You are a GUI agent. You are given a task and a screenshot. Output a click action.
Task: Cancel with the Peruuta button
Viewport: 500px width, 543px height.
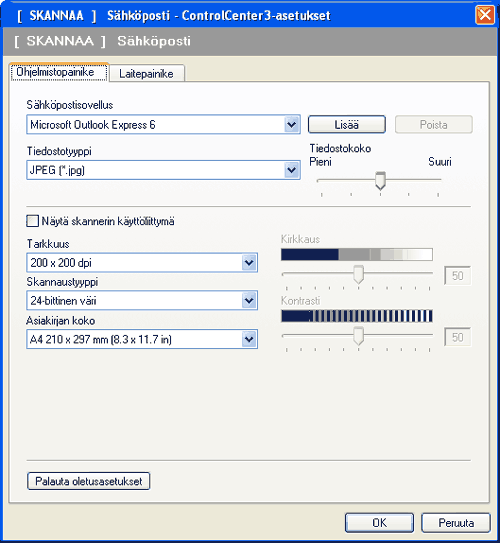(456, 523)
